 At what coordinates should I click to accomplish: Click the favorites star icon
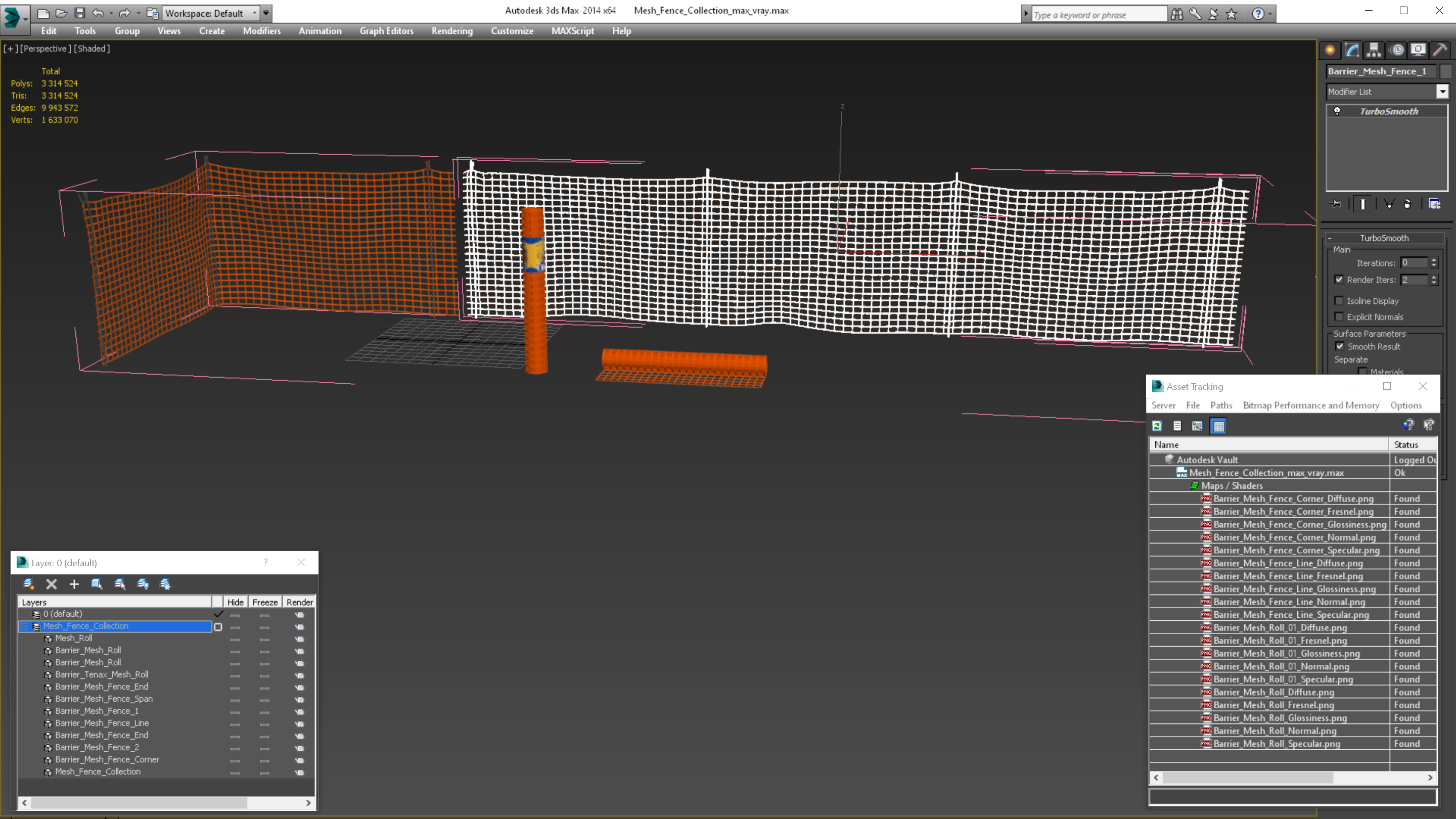click(1232, 14)
